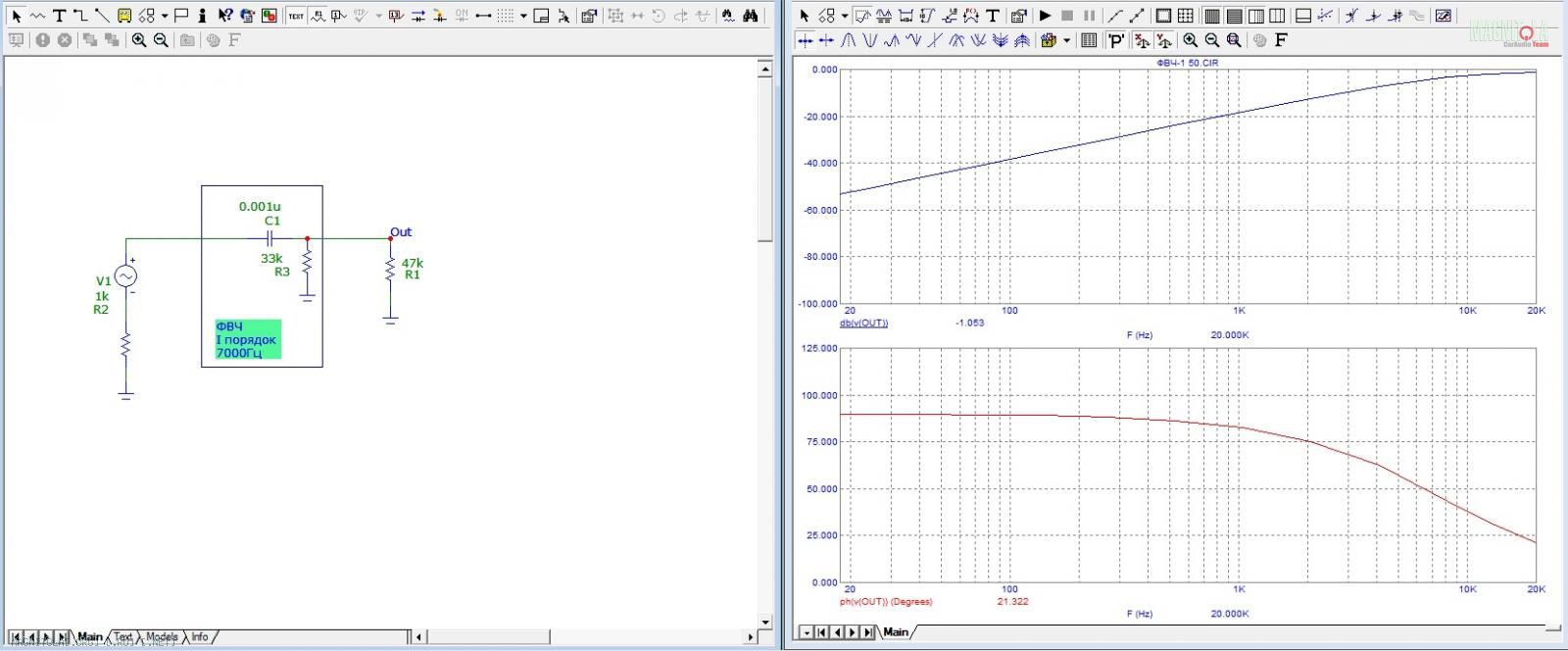1568x651 pixels.
Task: Pick the Text mode tool in schematic toolbar
Action: [x=59, y=16]
